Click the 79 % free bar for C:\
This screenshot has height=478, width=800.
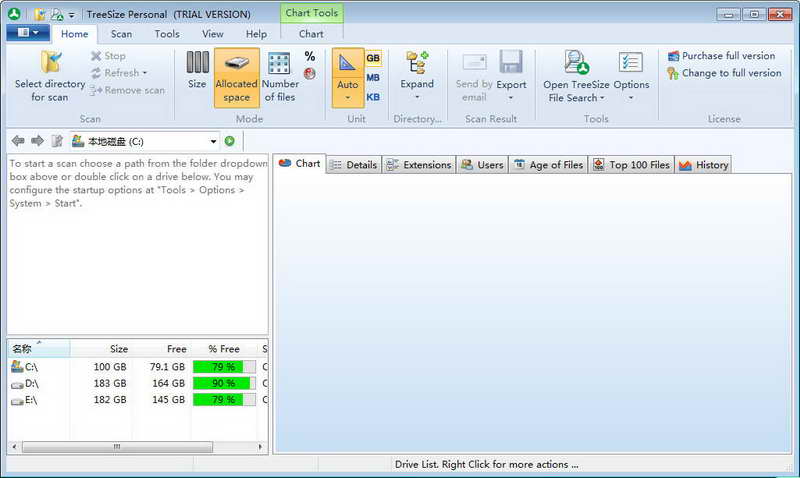224,367
